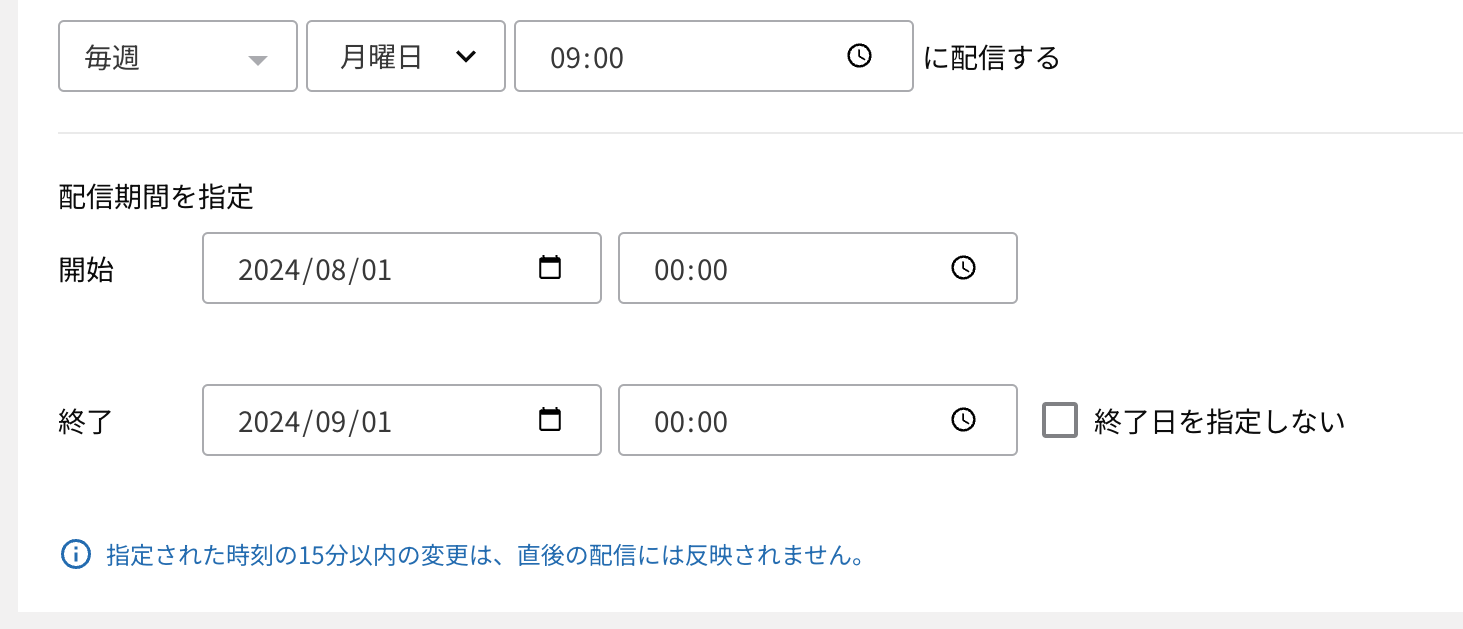The width and height of the screenshot is (1463, 629).
Task: Click the gray arrow in the 毎週 box
Action: coord(258,60)
